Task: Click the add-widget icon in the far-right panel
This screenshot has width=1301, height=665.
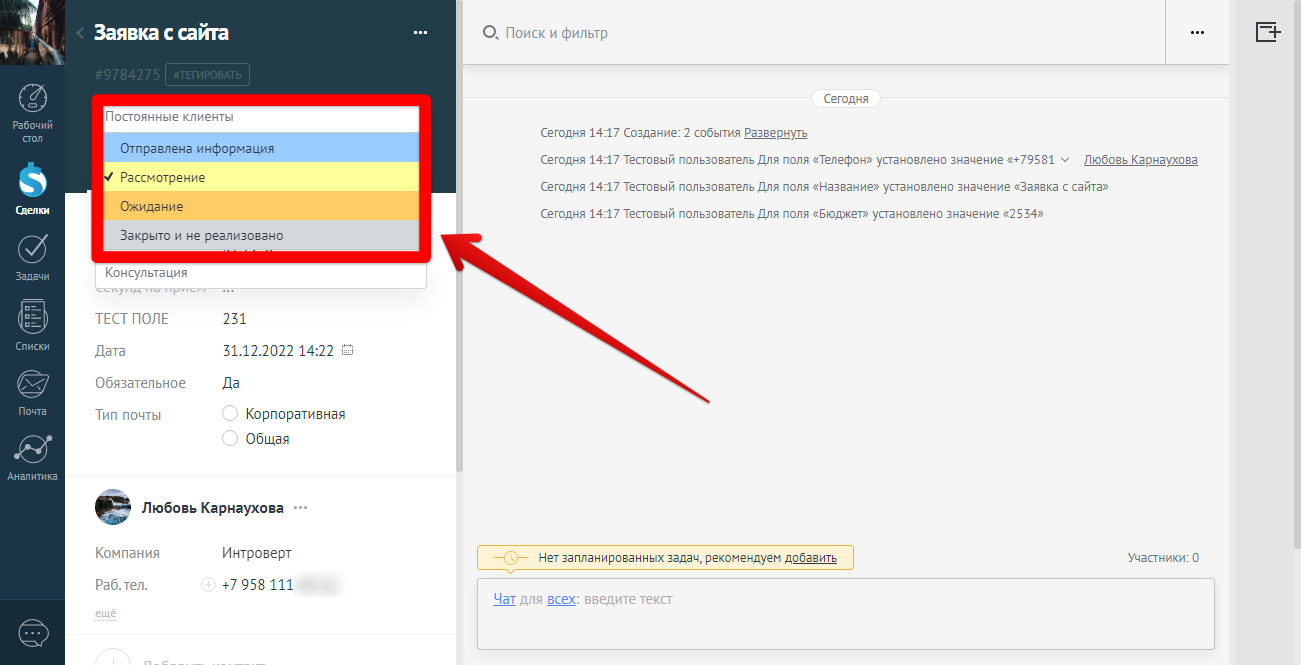Action: pyautogui.click(x=1267, y=32)
